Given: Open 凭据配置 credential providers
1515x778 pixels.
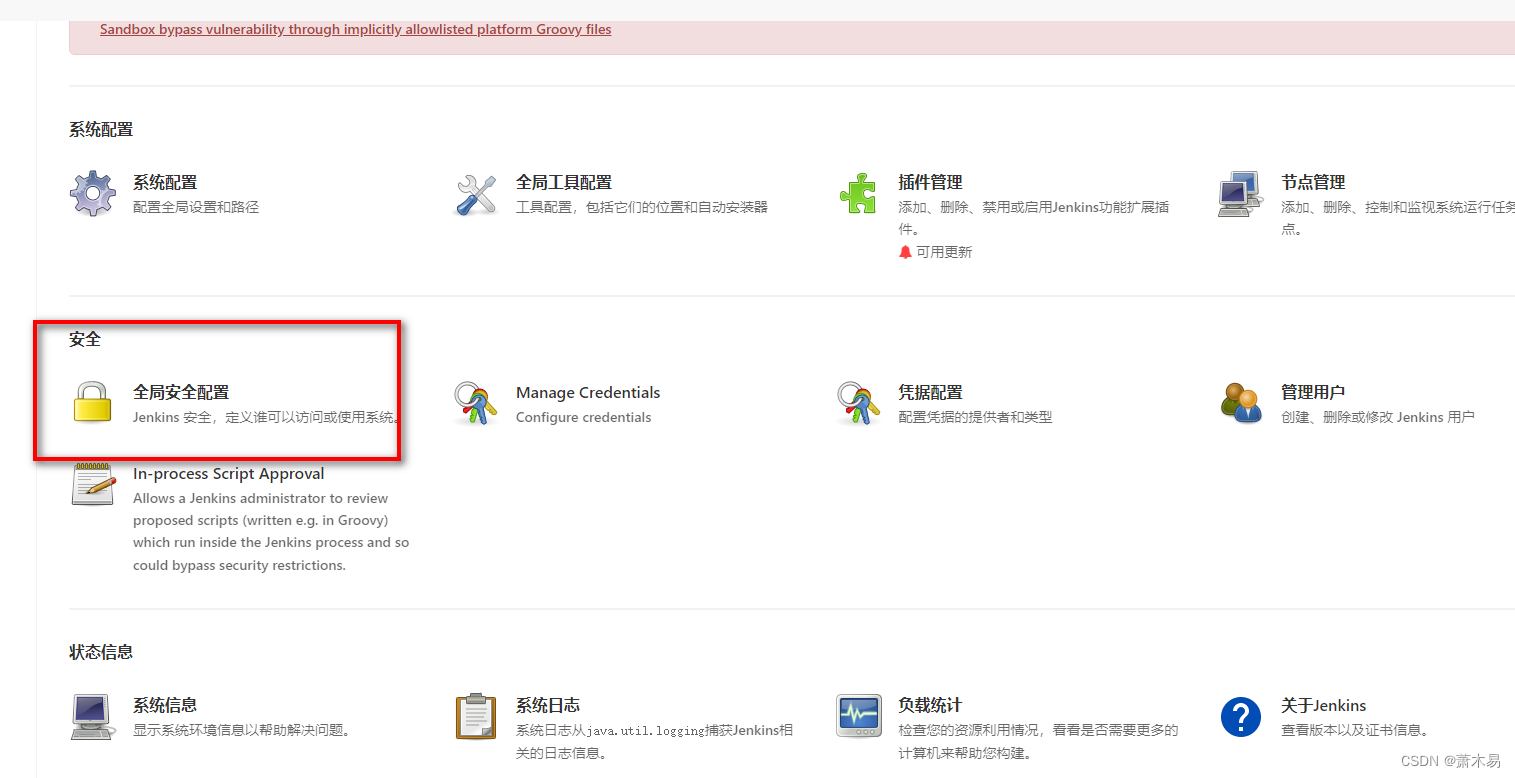Looking at the screenshot, I should (x=930, y=392).
